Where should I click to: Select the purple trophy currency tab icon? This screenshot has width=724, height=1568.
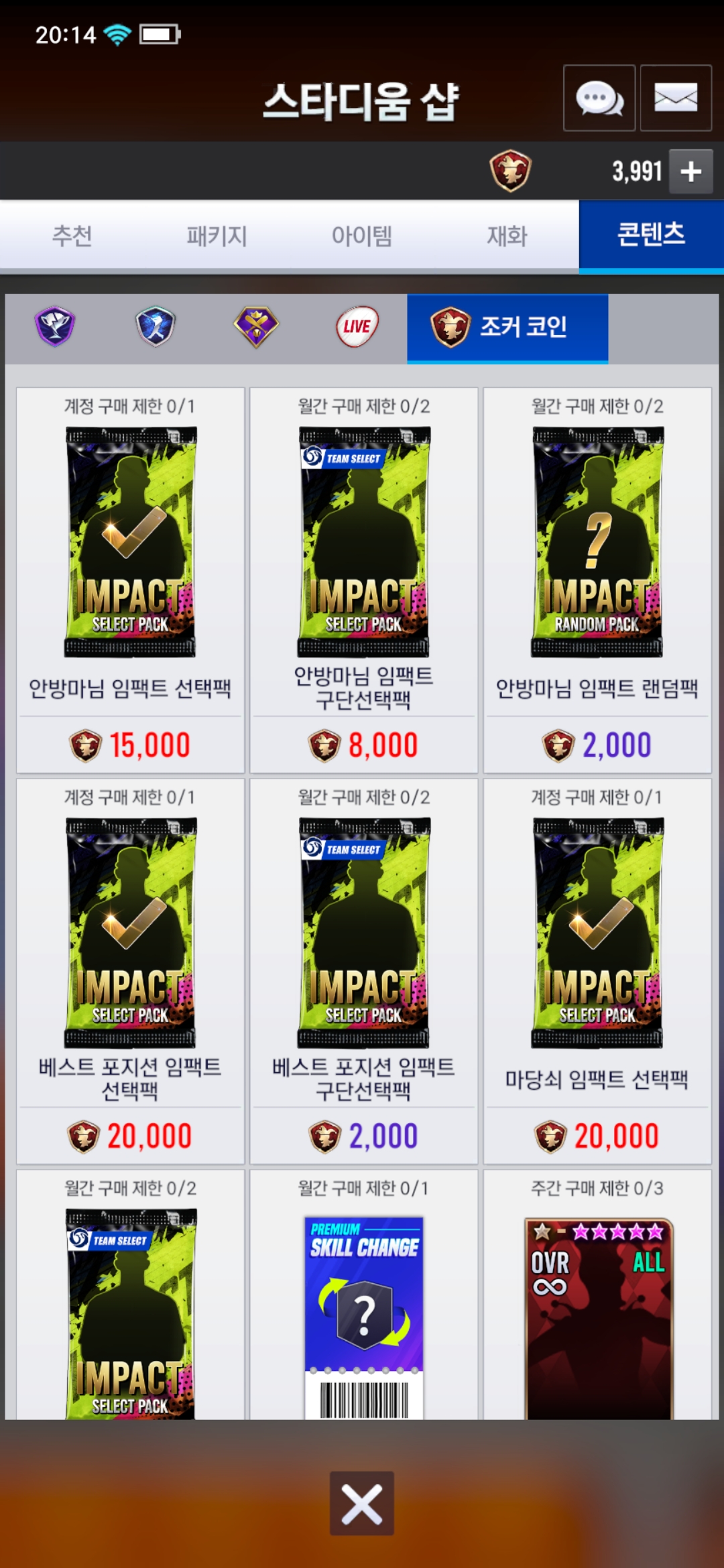point(55,326)
